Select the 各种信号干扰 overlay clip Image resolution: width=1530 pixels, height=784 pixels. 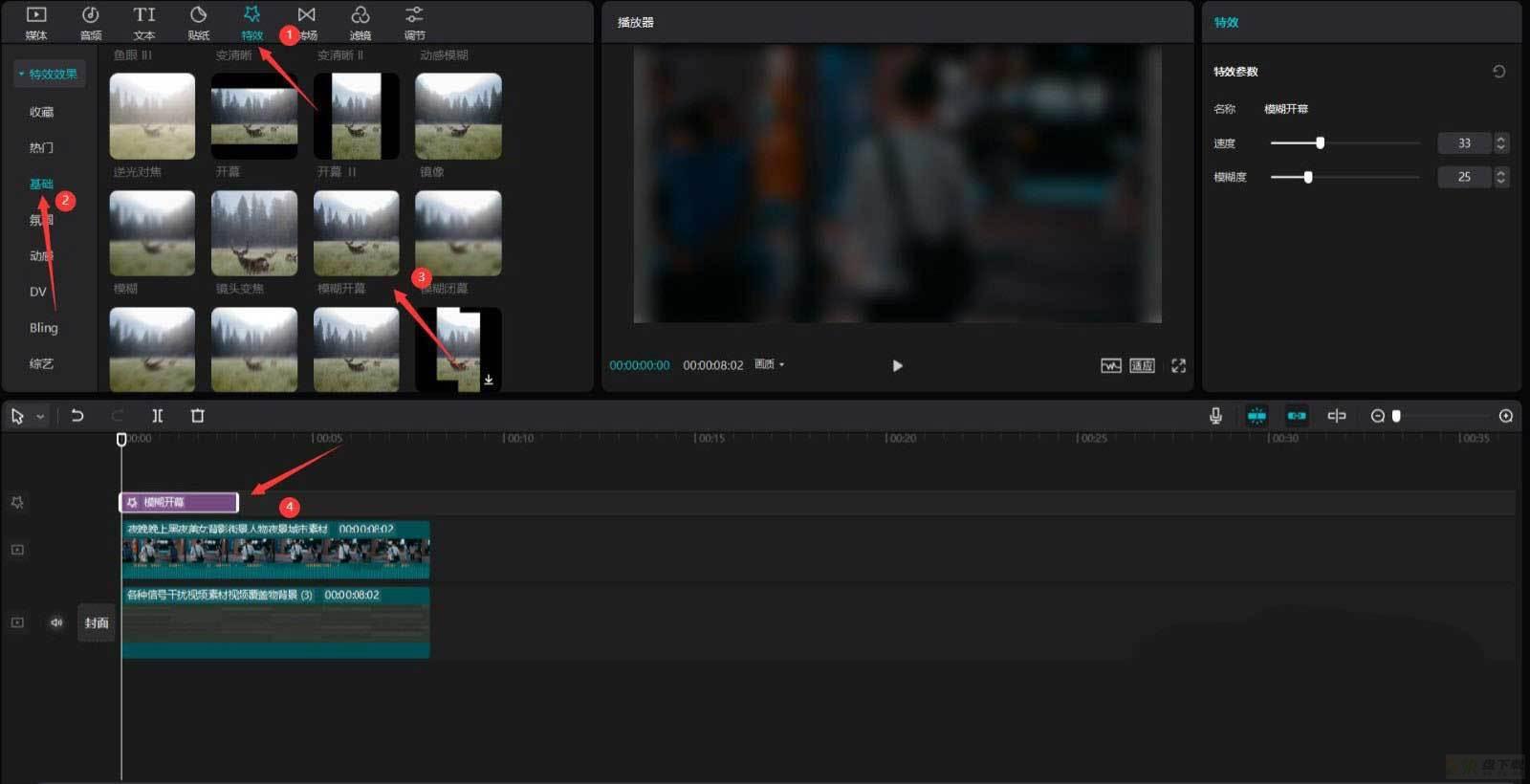pos(275,622)
